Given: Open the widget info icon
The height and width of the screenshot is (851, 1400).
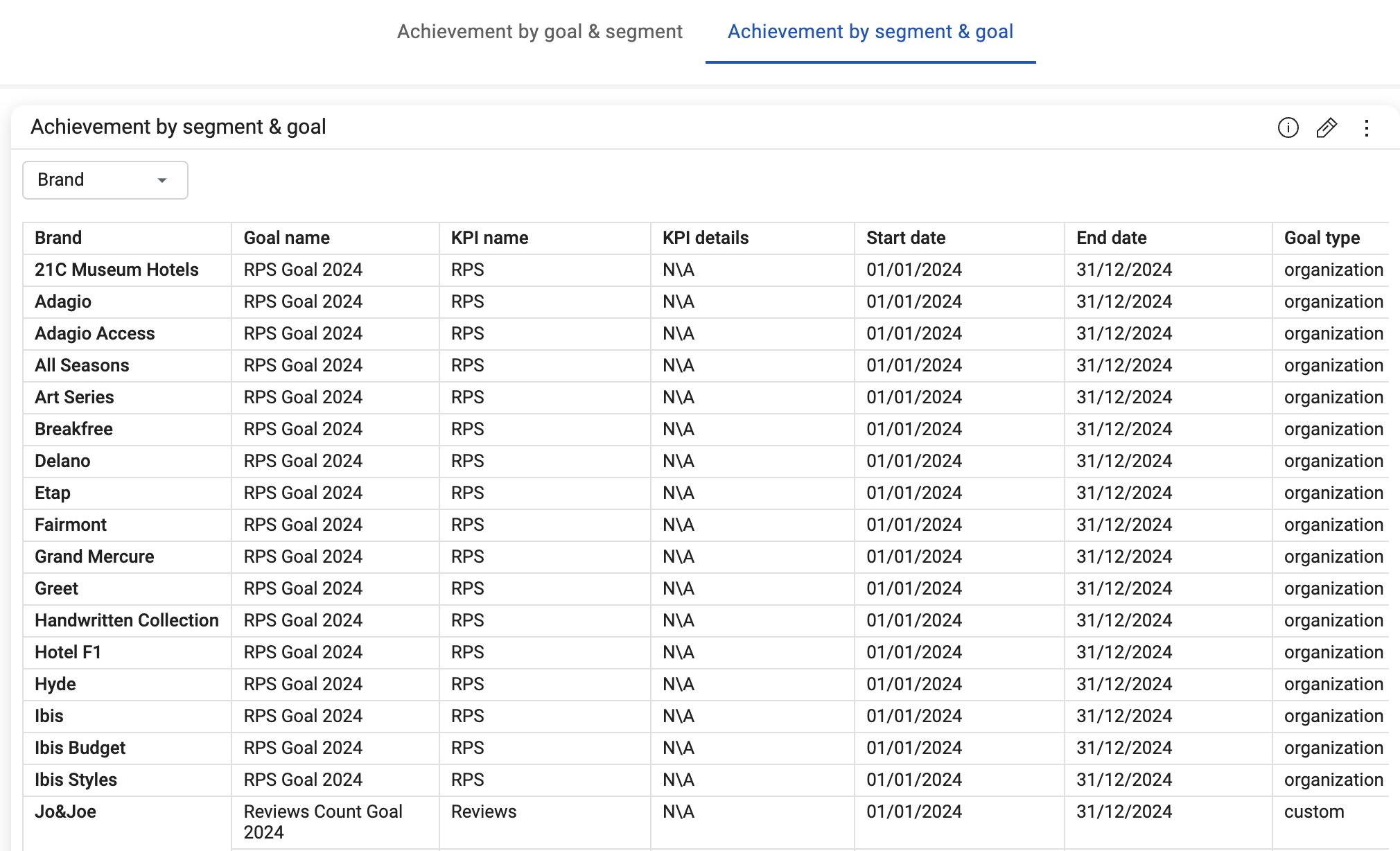Looking at the screenshot, I should coord(1288,128).
